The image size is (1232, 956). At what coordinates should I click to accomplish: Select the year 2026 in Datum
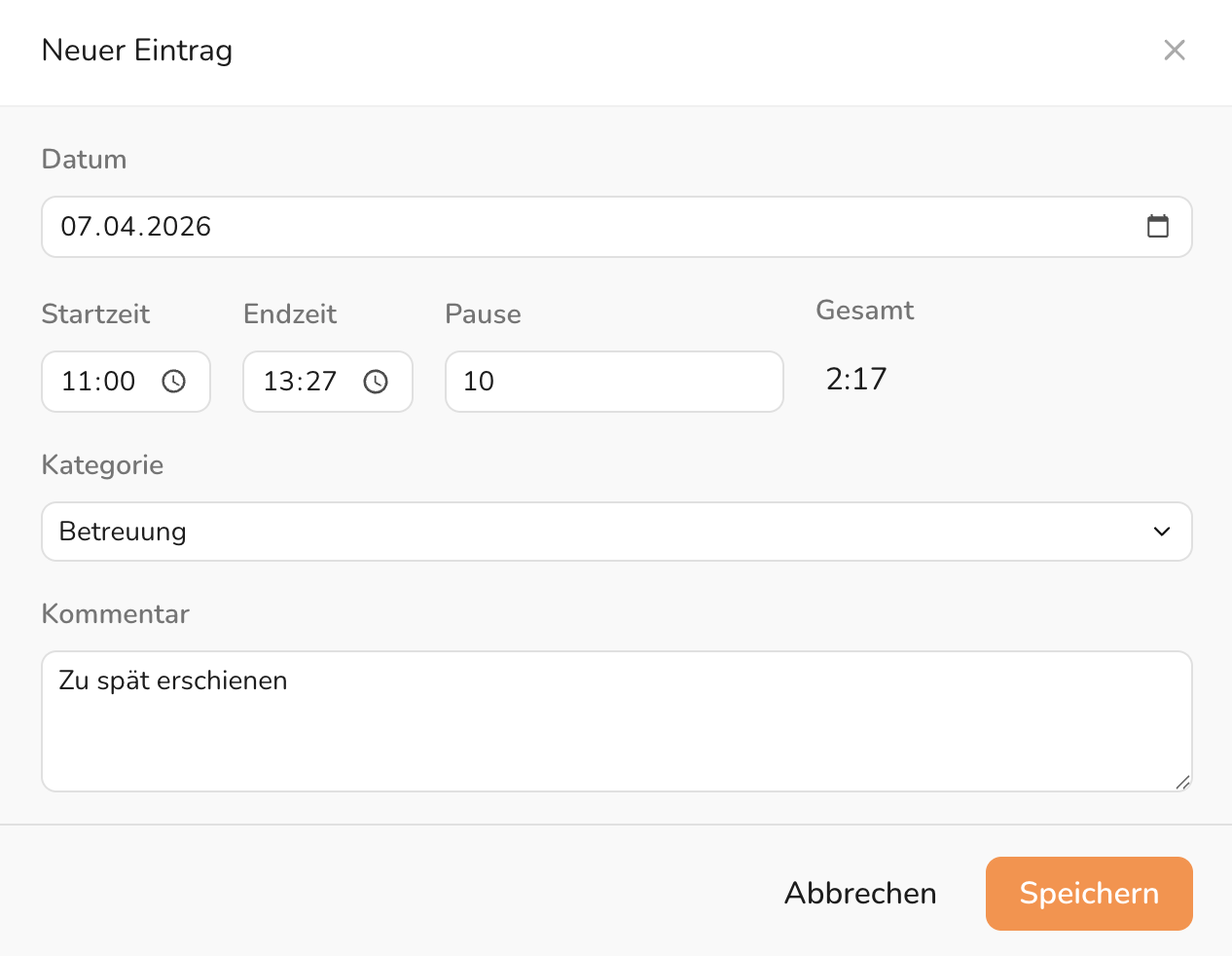[x=179, y=227]
